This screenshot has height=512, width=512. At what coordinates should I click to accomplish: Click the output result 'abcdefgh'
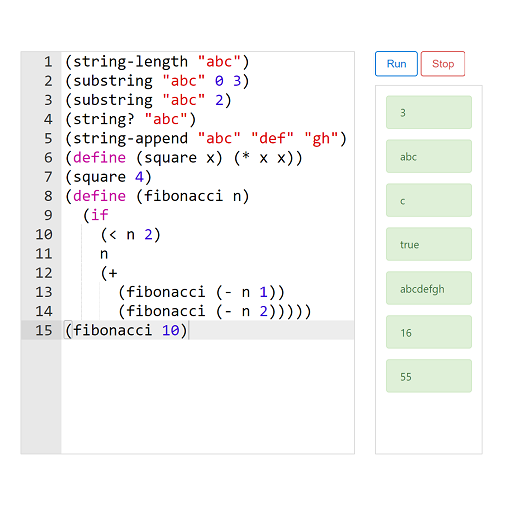429,288
